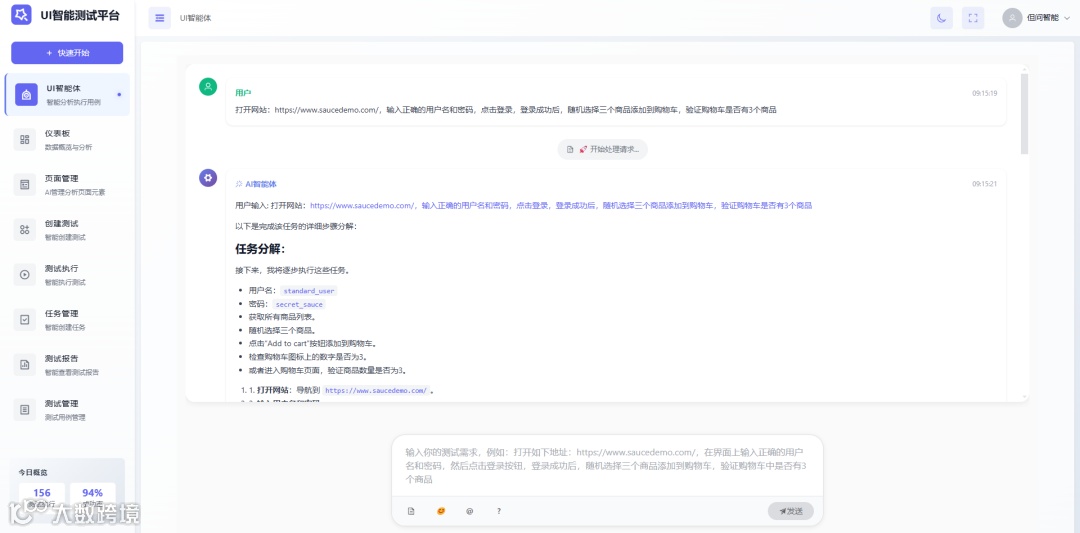Click the 09:15:19 timestamp
Screen dimensions: 1080x533
(985, 93)
